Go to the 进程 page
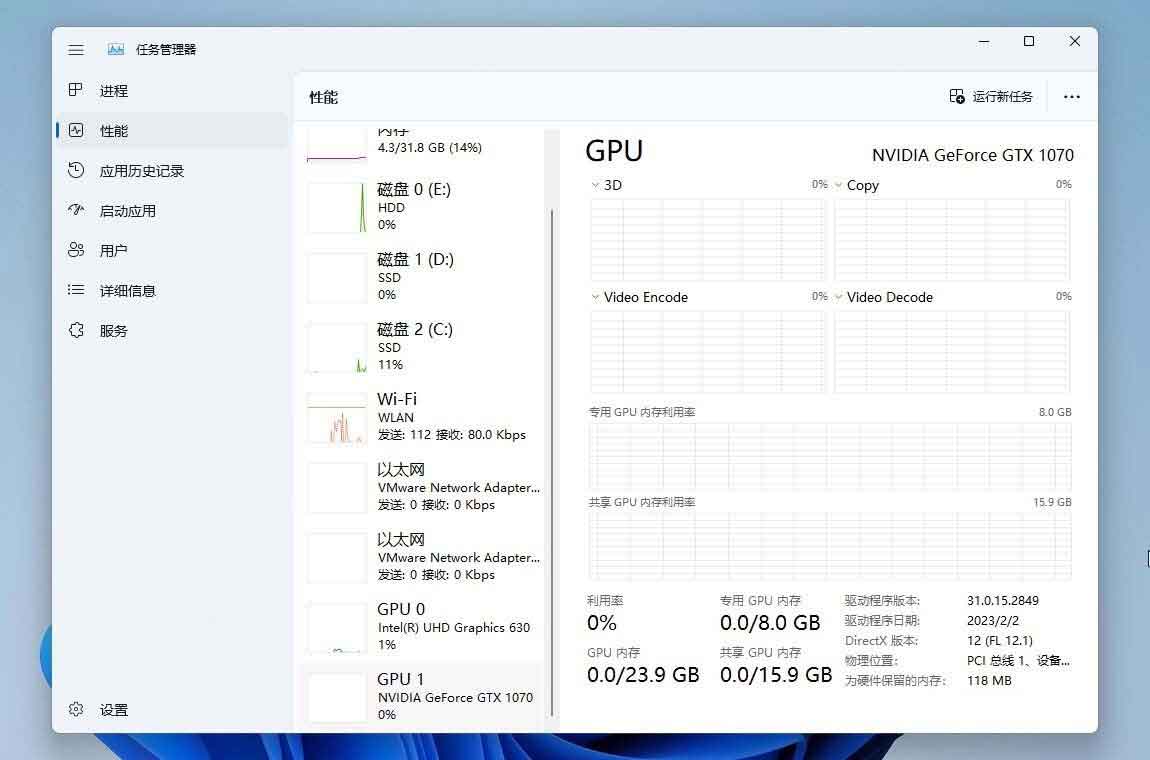The height and width of the screenshot is (760, 1150). coord(172,91)
